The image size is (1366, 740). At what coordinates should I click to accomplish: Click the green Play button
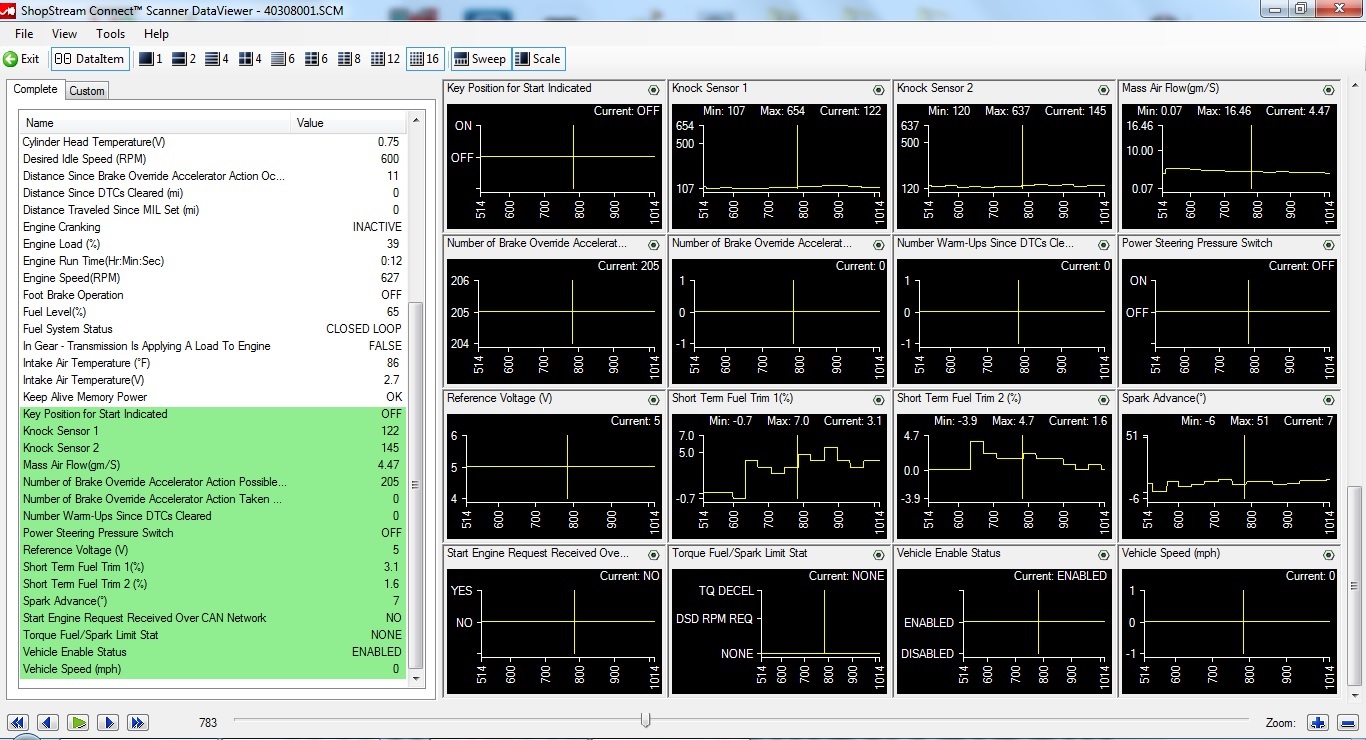click(x=79, y=722)
